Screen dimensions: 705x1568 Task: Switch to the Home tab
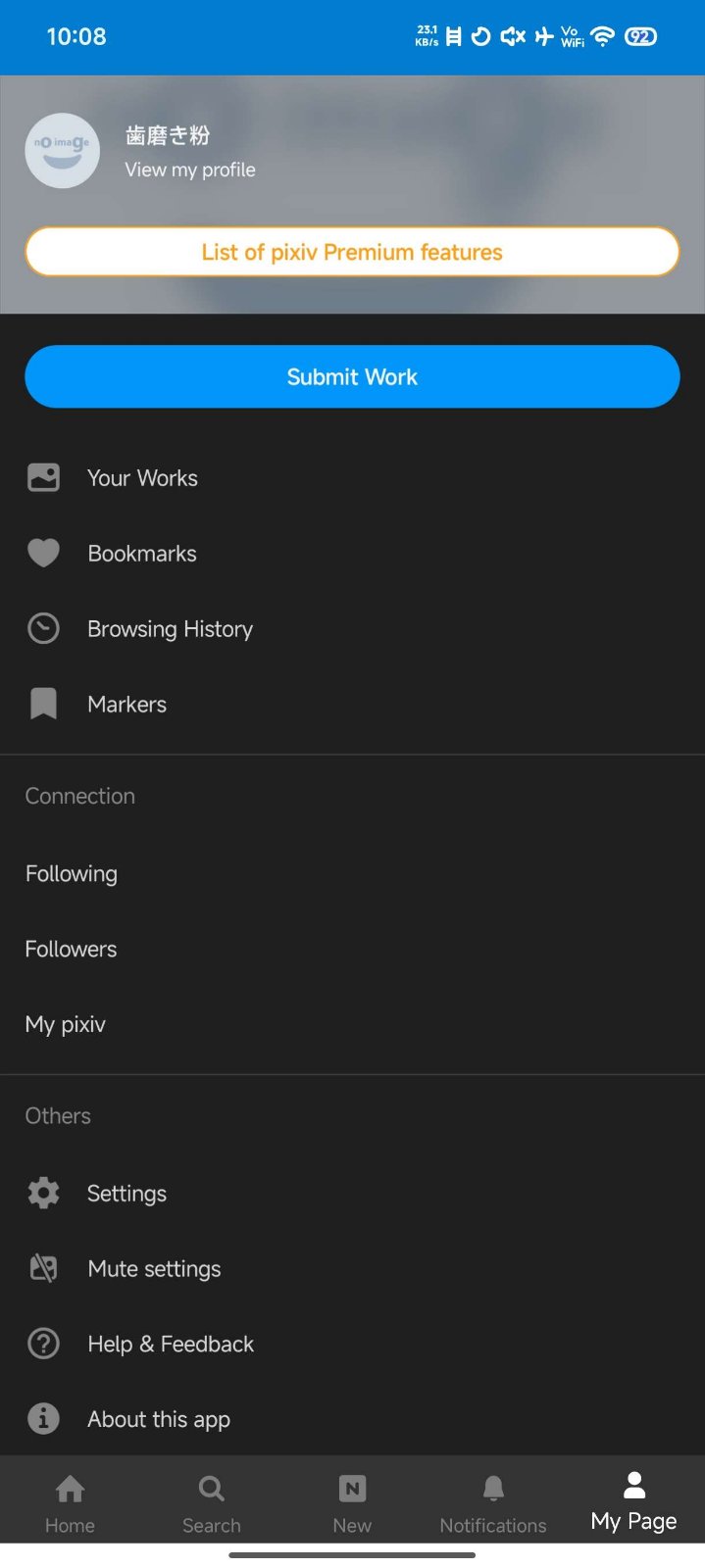coord(70,1502)
